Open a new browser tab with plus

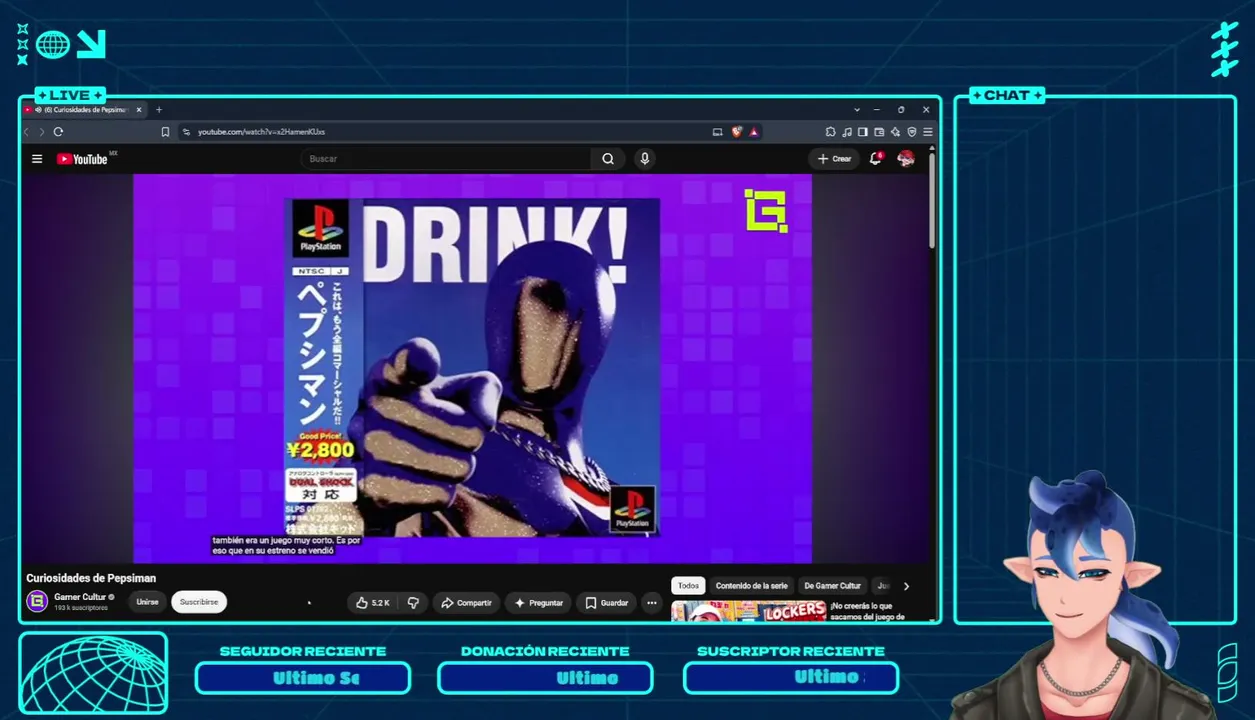point(159,110)
